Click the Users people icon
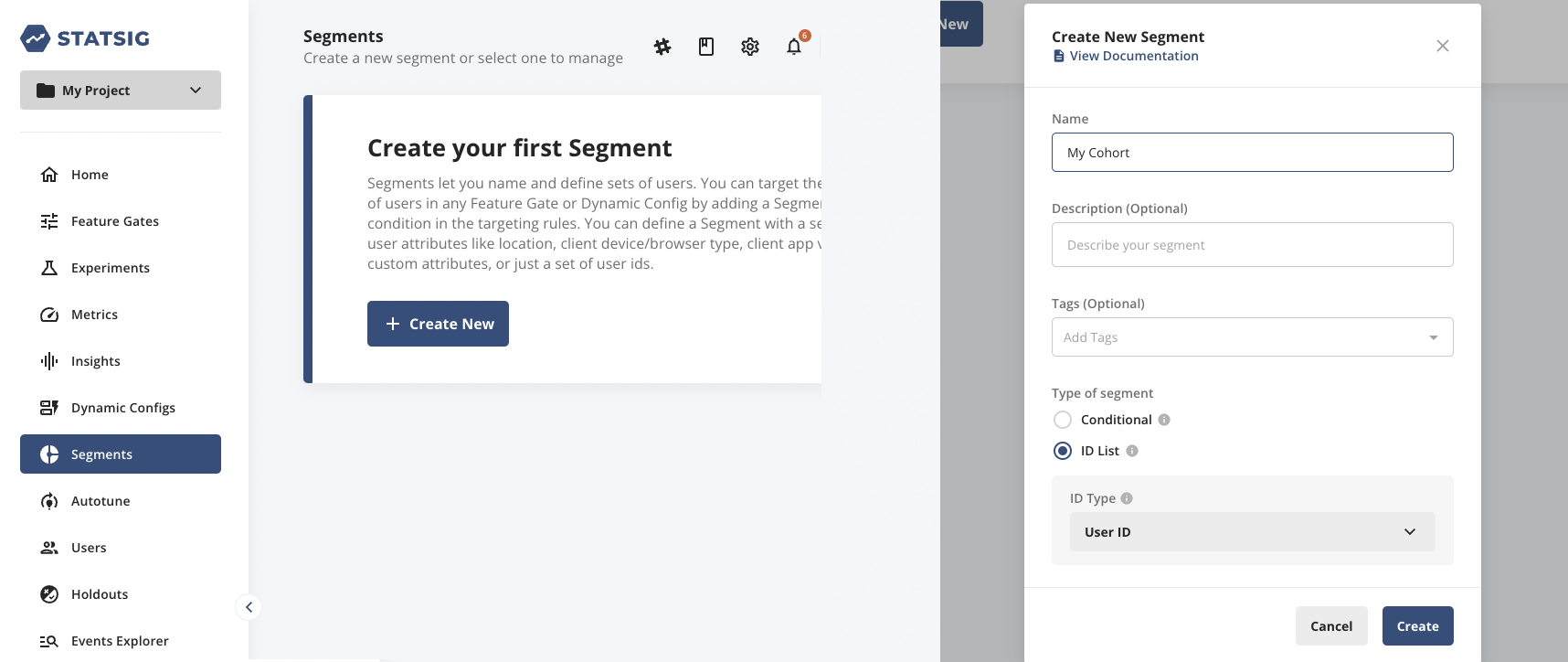Image resolution: width=1568 pixels, height=662 pixels. pos(49,548)
